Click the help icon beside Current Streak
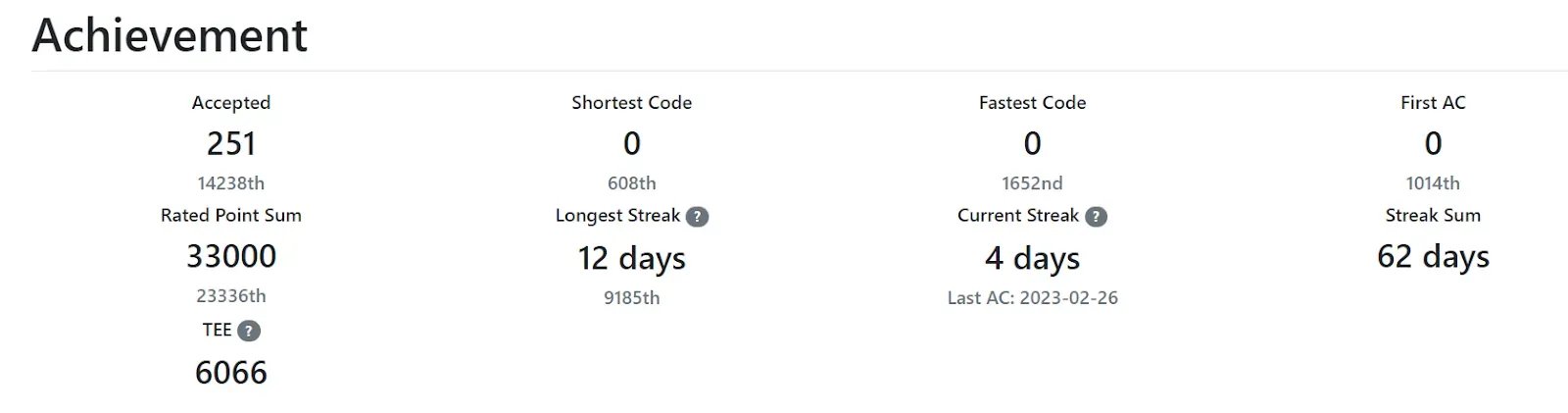1568x413 pixels. pyautogui.click(x=1096, y=217)
